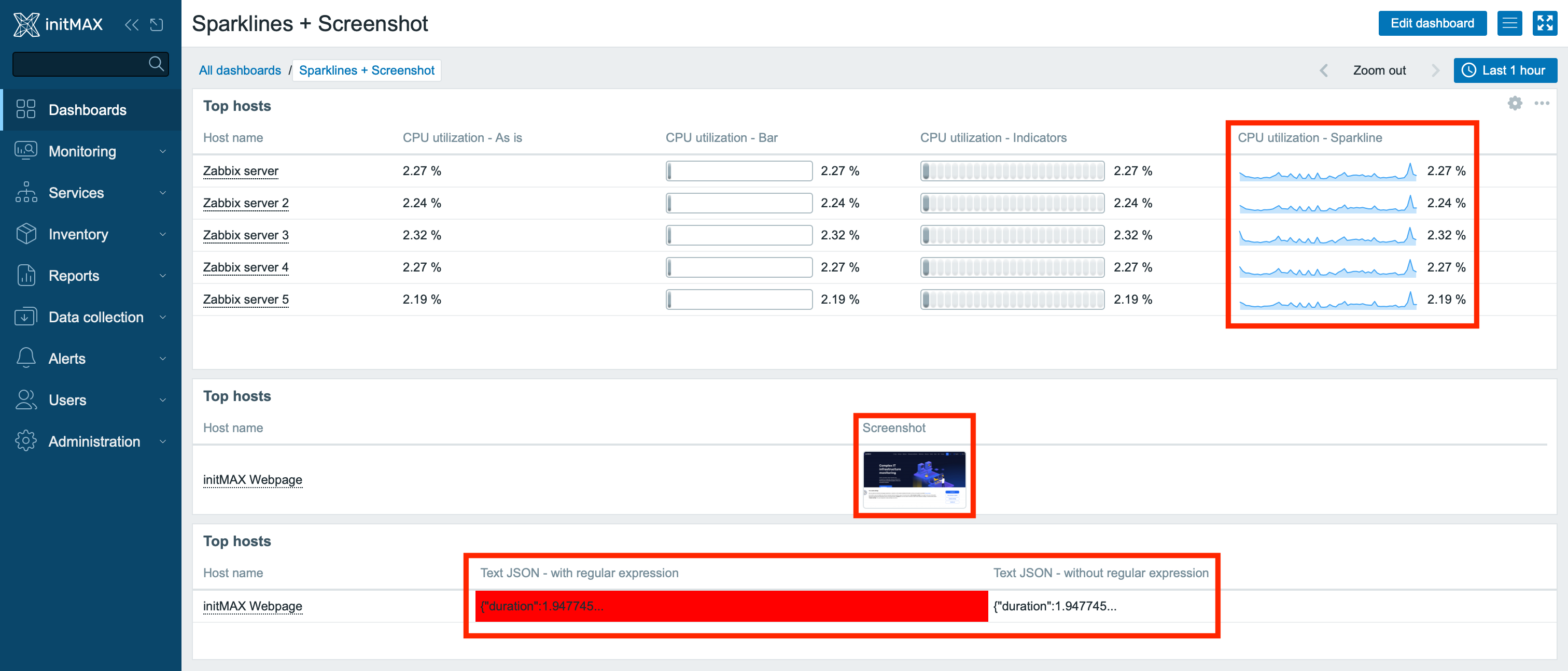Open the Top hosts widget three-dots menu
1568x671 pixels.
(1541, 104)
